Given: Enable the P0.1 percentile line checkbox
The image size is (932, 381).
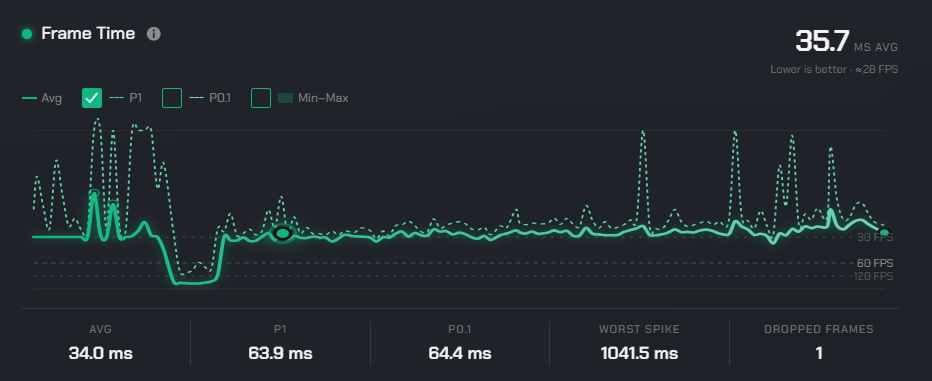Looking at the screenshot, I should pos(172,98).
